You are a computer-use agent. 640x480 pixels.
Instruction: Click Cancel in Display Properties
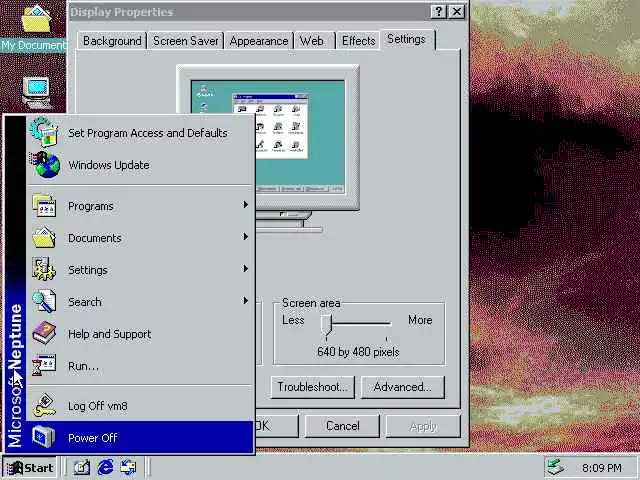[x=342, y=426]
